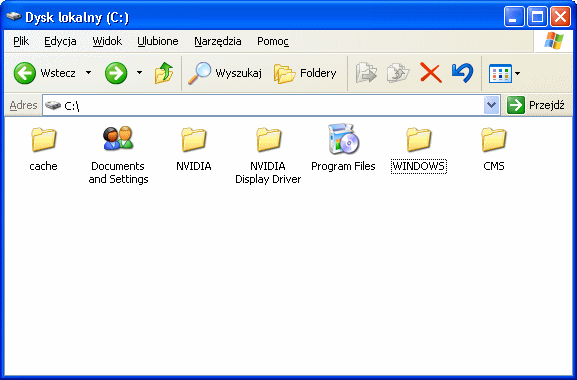Screen dimensions: 577x380
Task: Open the Plik menu
Action: pos(21,41)
